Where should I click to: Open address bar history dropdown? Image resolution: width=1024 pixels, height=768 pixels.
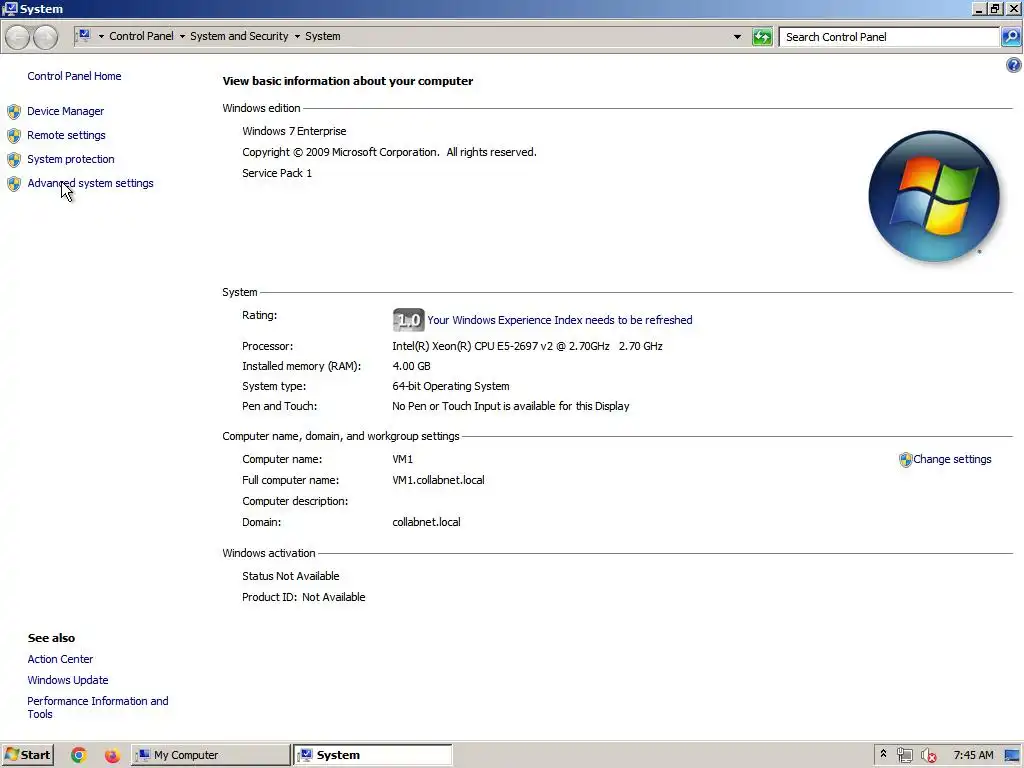(737, 37)
